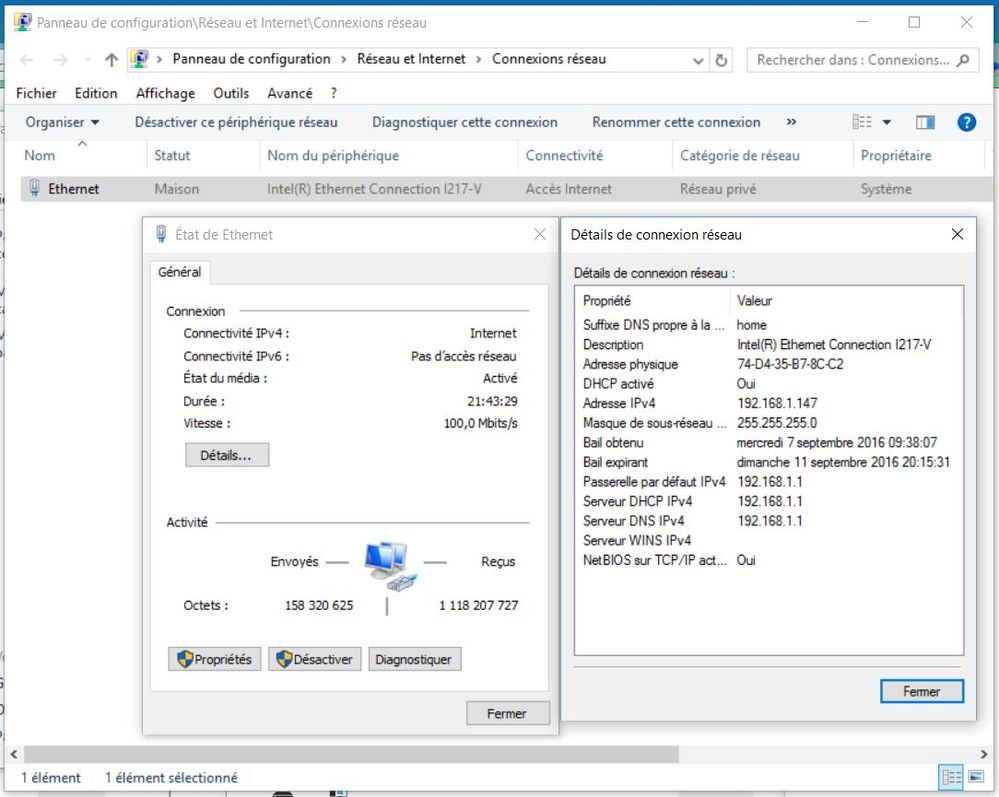Click the Back navigation arrow

[x=27, y=60]
